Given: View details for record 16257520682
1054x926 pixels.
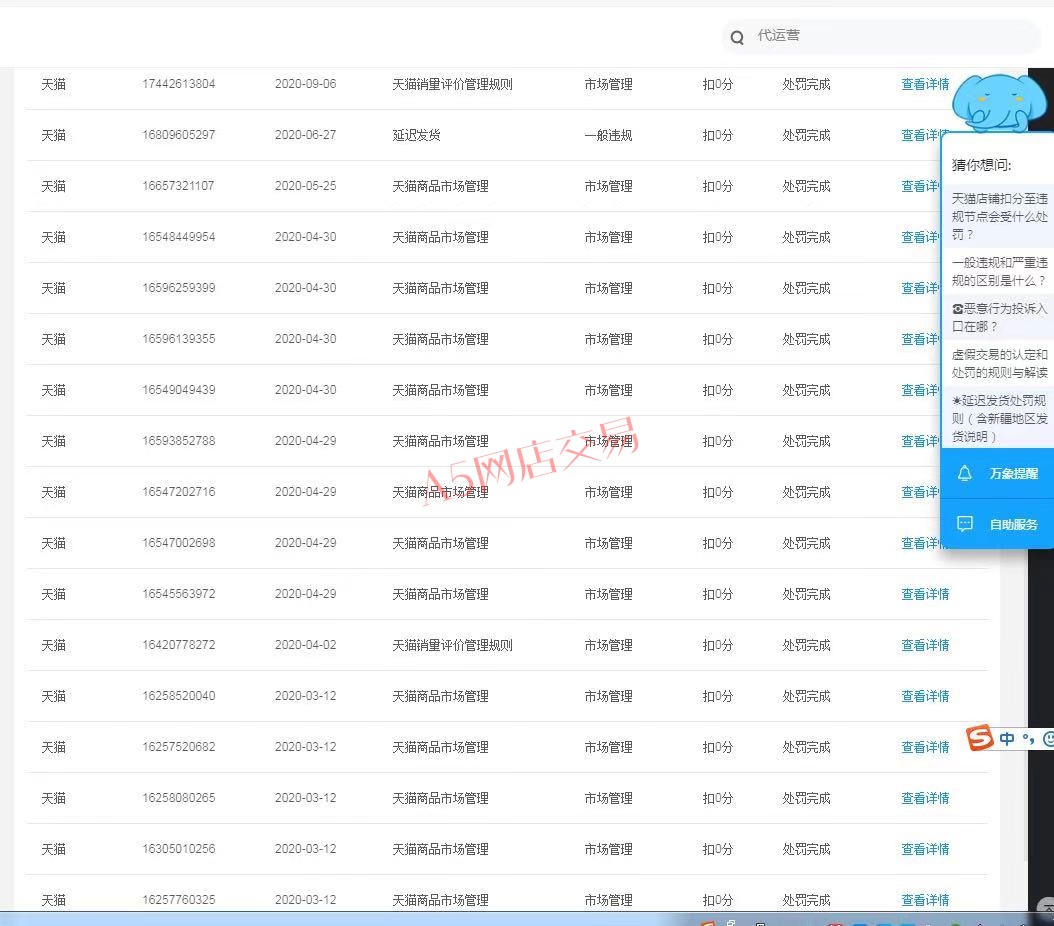Looking at the screenshot, I should (x=925, y=748).
